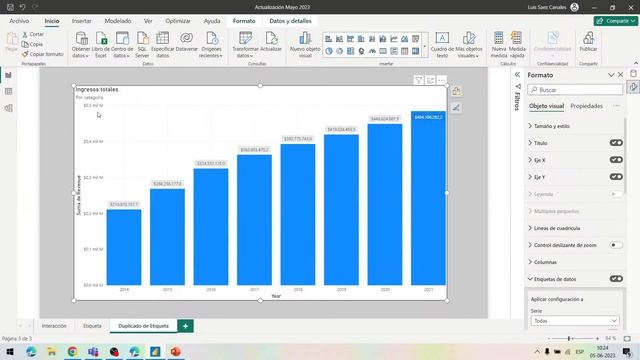Add a new report page

point(185,326)
